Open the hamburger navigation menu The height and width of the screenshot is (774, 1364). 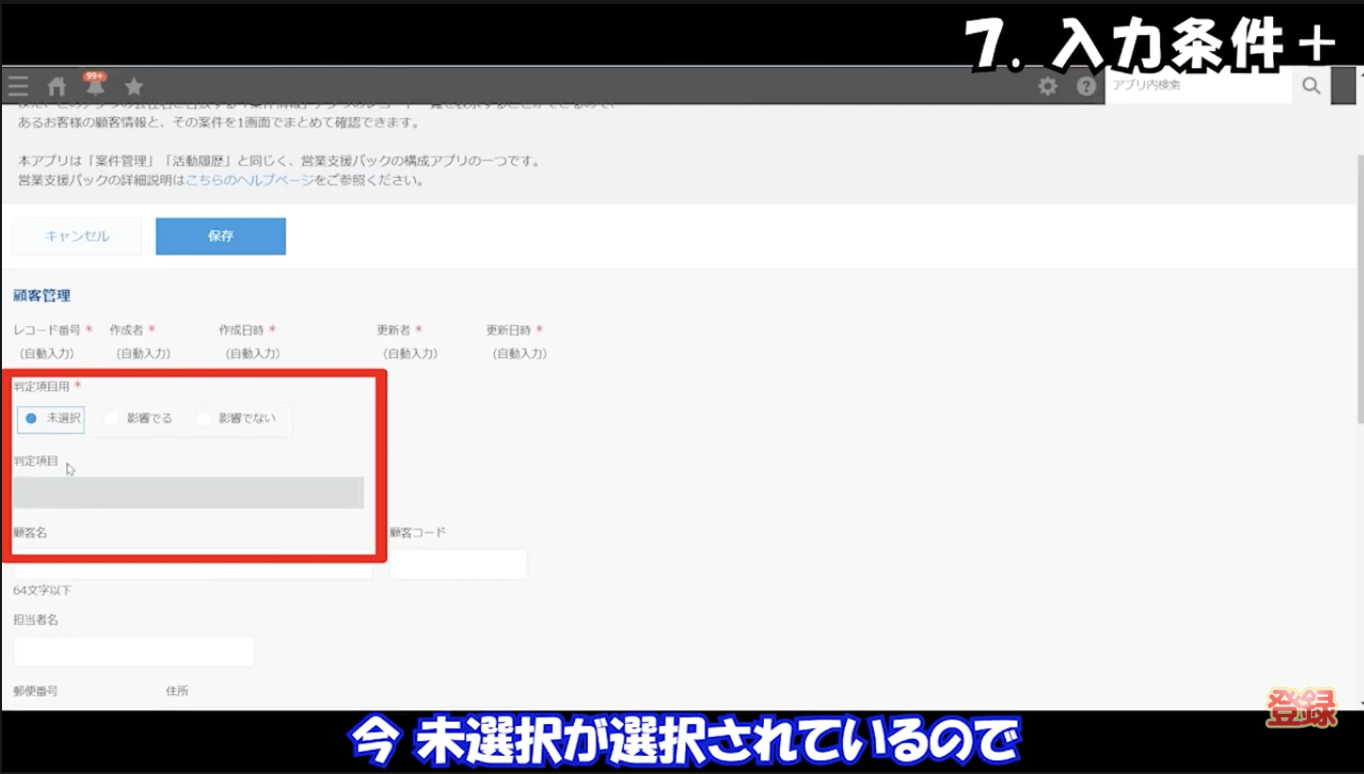coord(17,85)
